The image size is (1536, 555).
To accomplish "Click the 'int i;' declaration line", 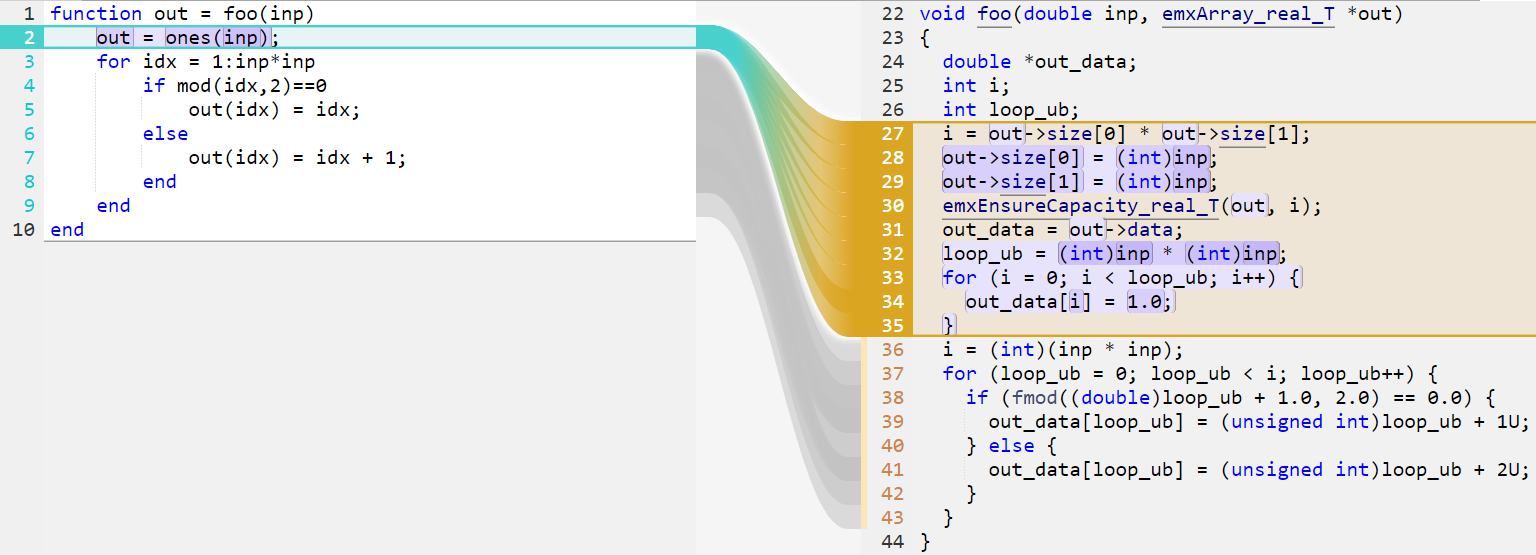I will (x=977, y=86).
